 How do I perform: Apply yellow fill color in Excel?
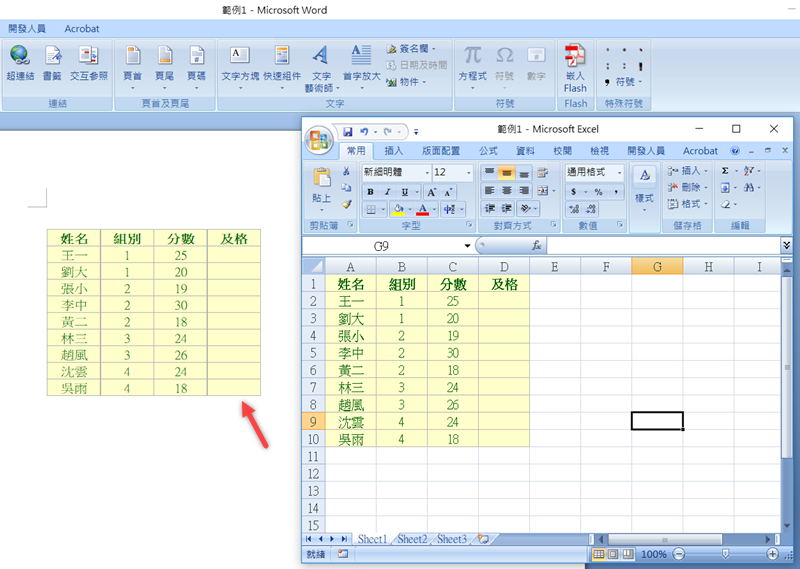(398, 209)
